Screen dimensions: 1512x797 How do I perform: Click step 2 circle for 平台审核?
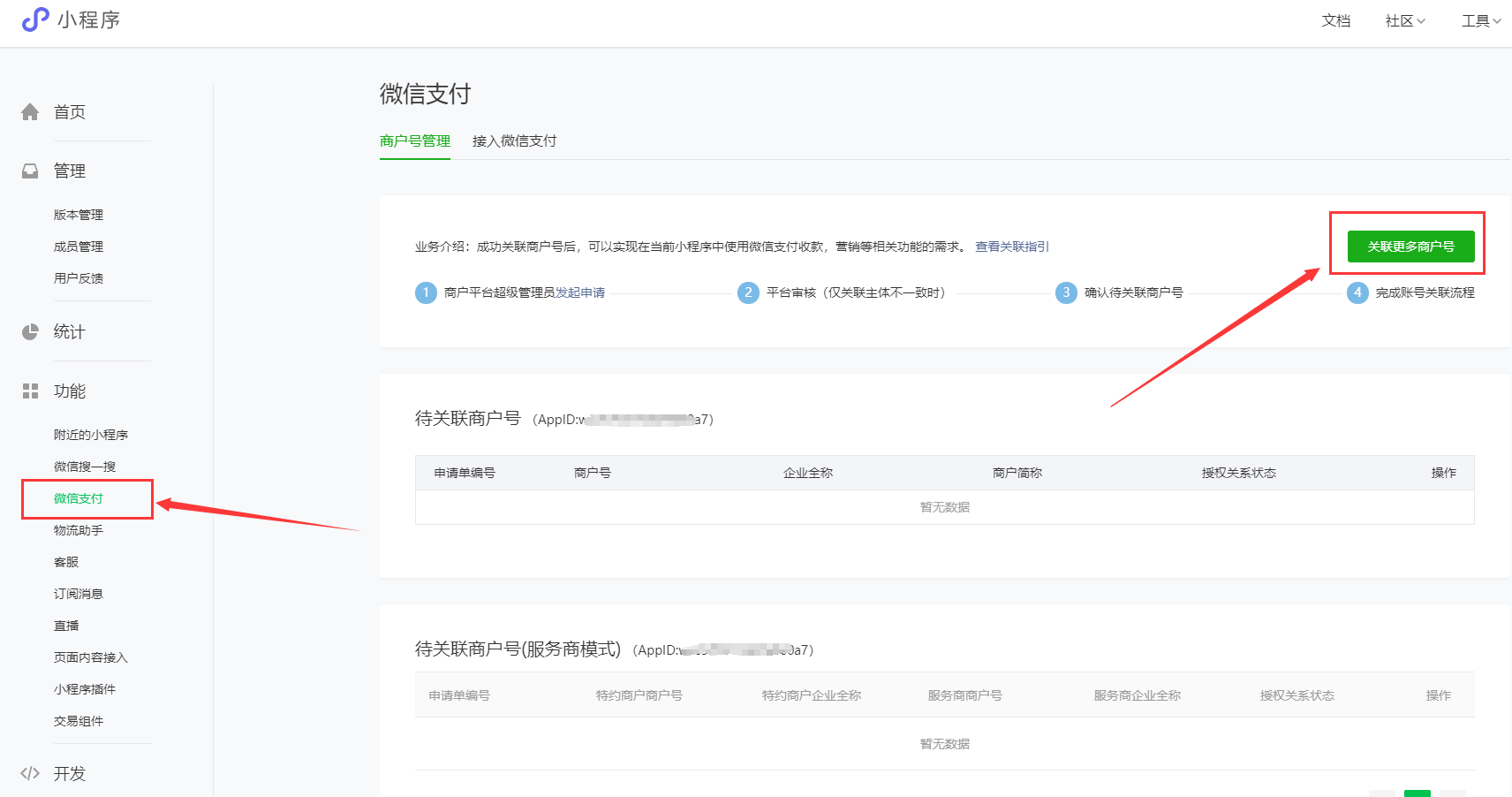point(748,292)
